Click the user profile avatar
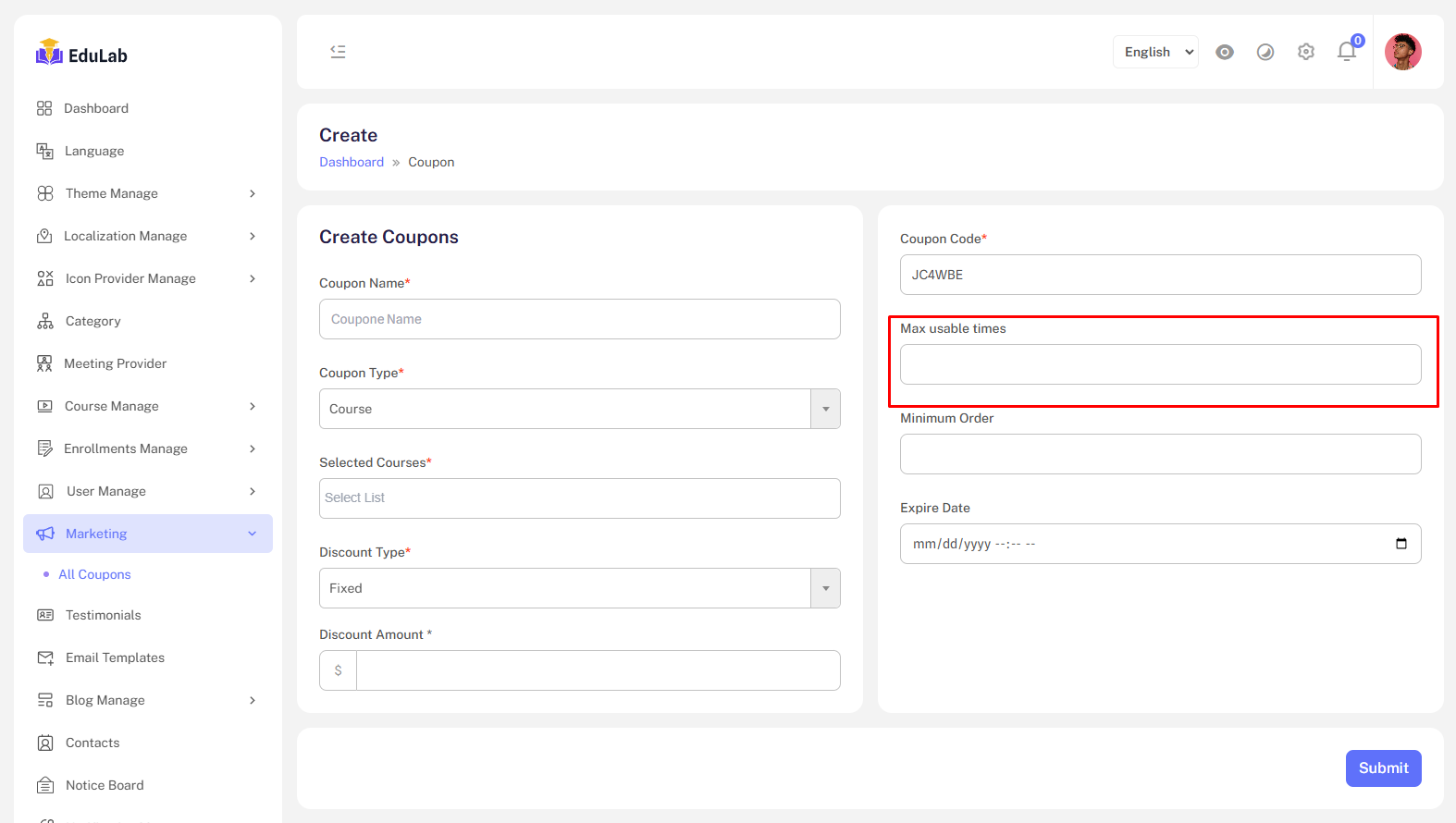 (x=1402, y=52)
